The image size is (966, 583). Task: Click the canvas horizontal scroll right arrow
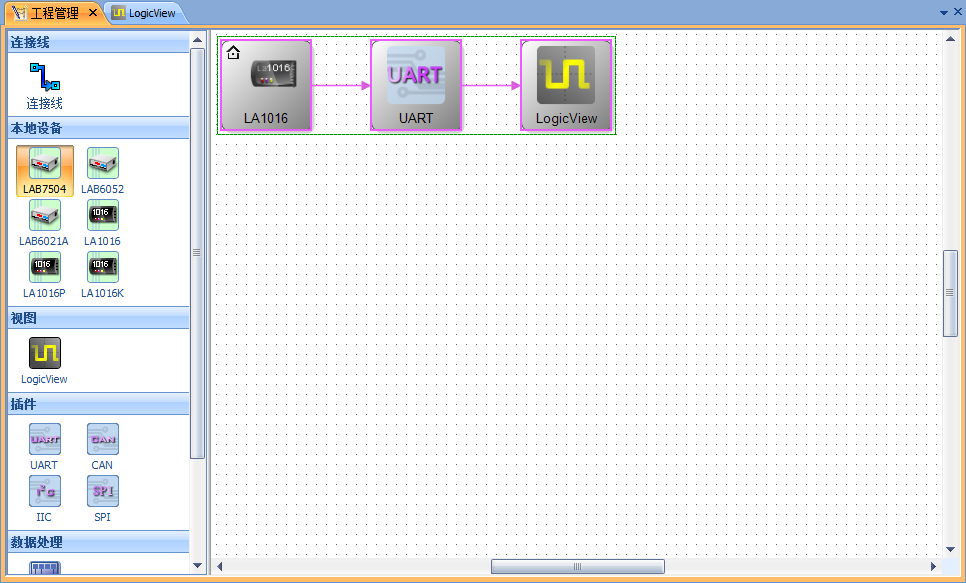[x=933, y=566]
